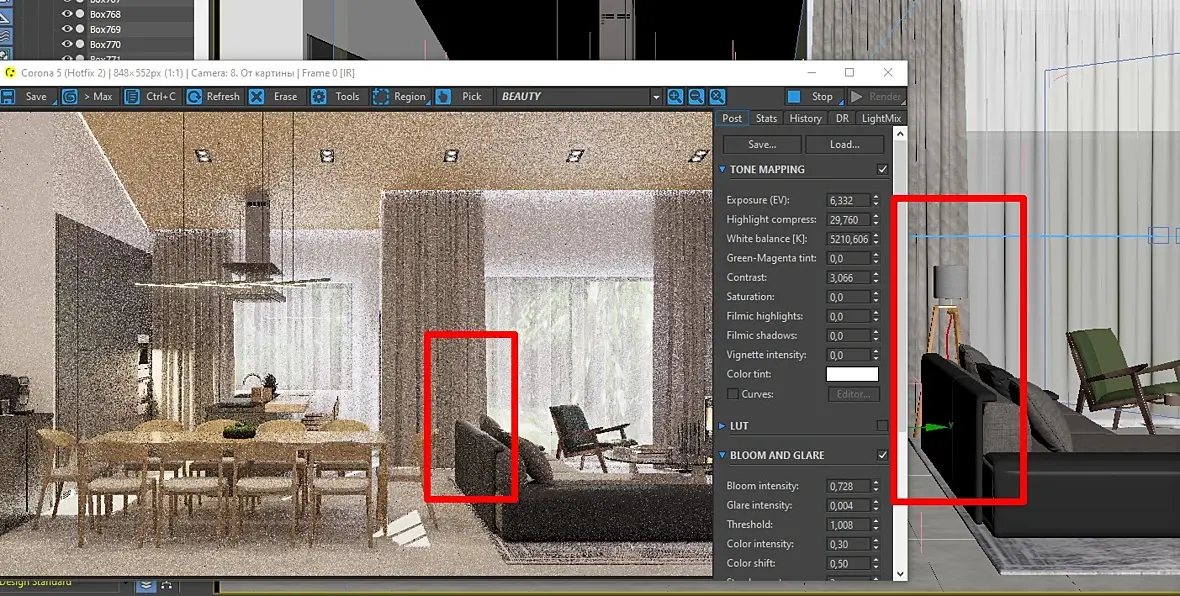Zoom in with the magnifier plus icon
This screenshot has height=596, width=1180.
coord(675,96)
